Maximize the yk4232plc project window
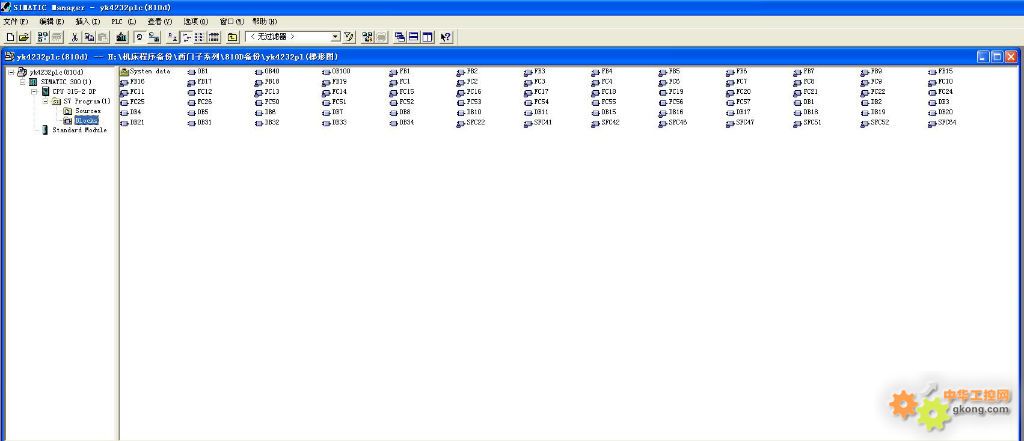Screen dimensions: 1024x441 click(x=997, y=57)
